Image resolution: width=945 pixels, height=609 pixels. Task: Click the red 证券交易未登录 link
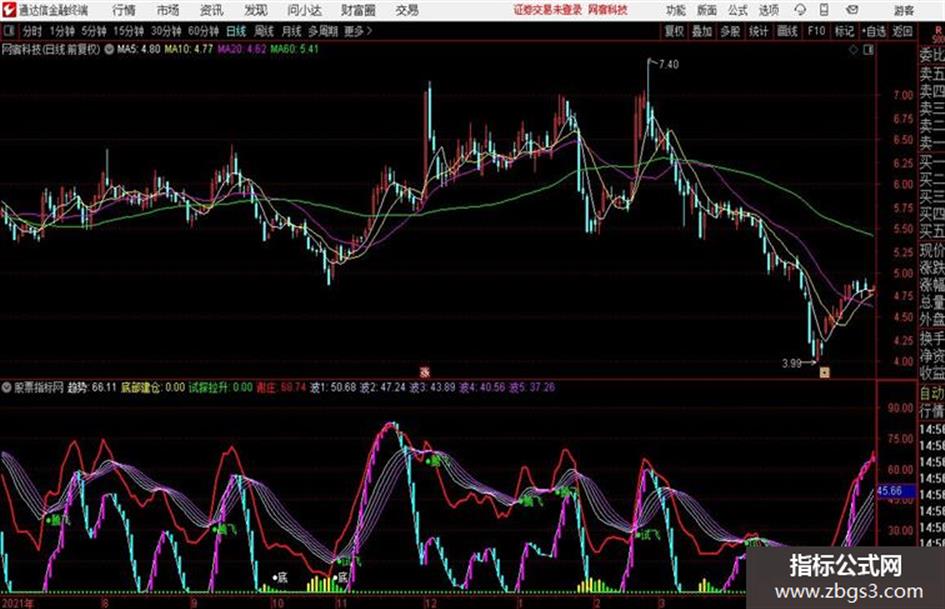[548, 10]
